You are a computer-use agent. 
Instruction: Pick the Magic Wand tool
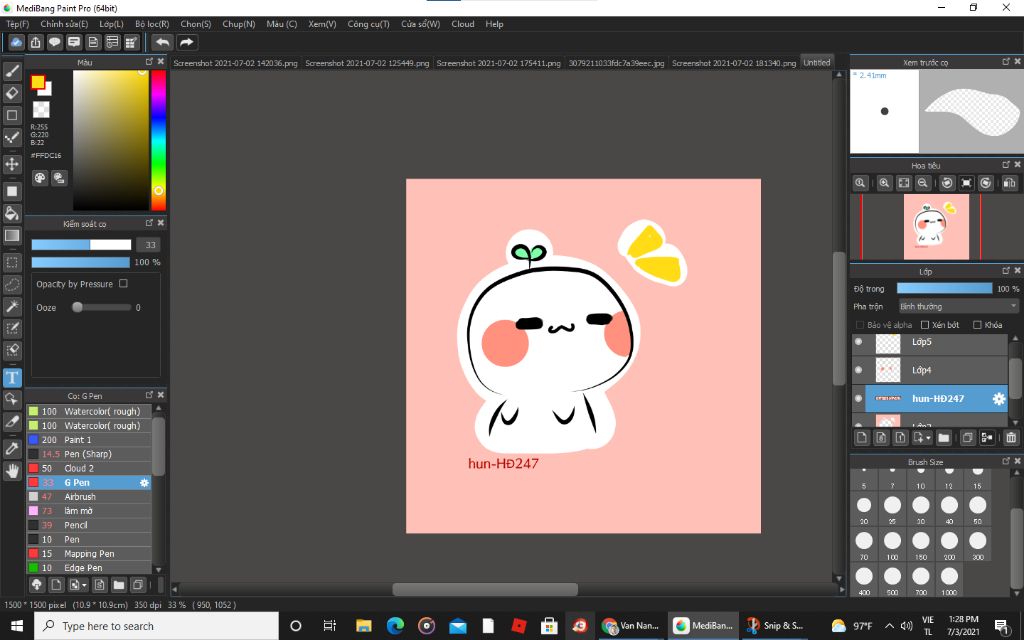tap(12, 306)
